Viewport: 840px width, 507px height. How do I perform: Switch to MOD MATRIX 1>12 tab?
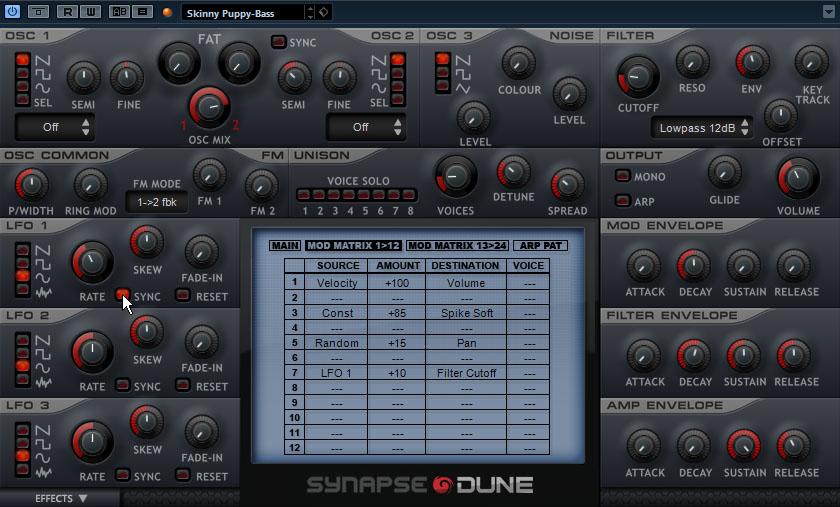coord(354,245)
